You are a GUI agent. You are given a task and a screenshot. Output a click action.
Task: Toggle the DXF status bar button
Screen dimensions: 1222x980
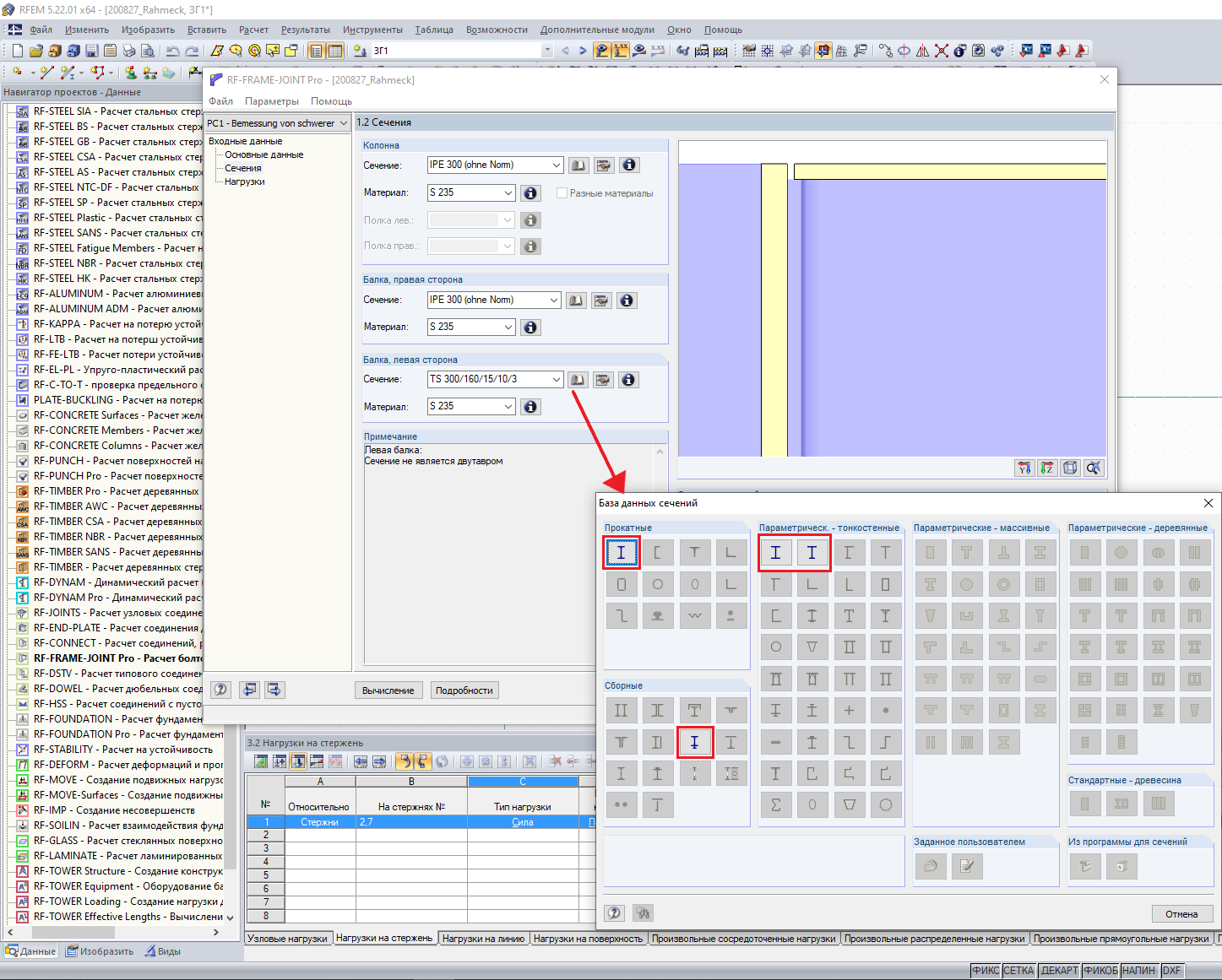coord(1171,971)
